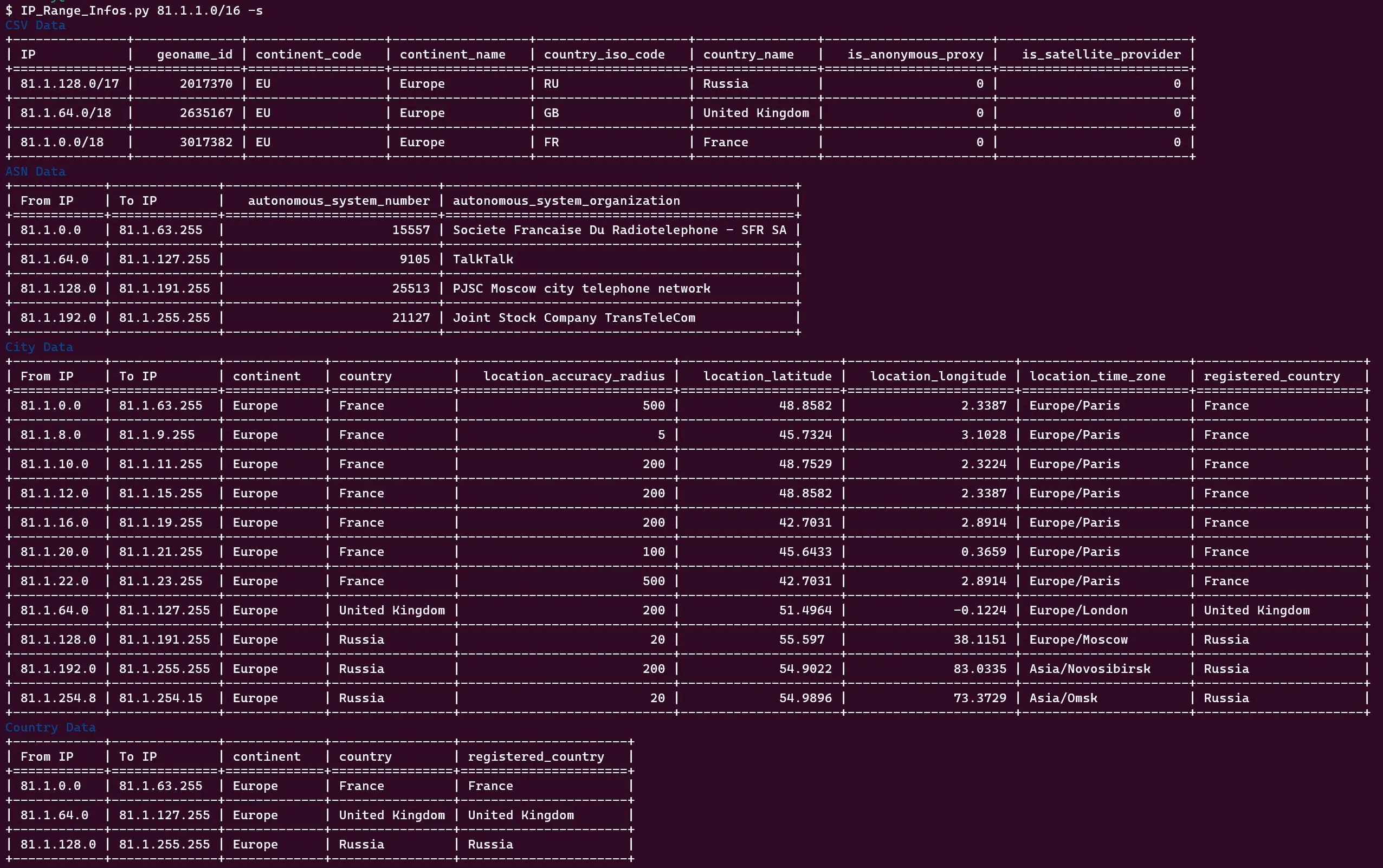
Task: Select the 'CSV Data' section heading
Action: point(36,25)
